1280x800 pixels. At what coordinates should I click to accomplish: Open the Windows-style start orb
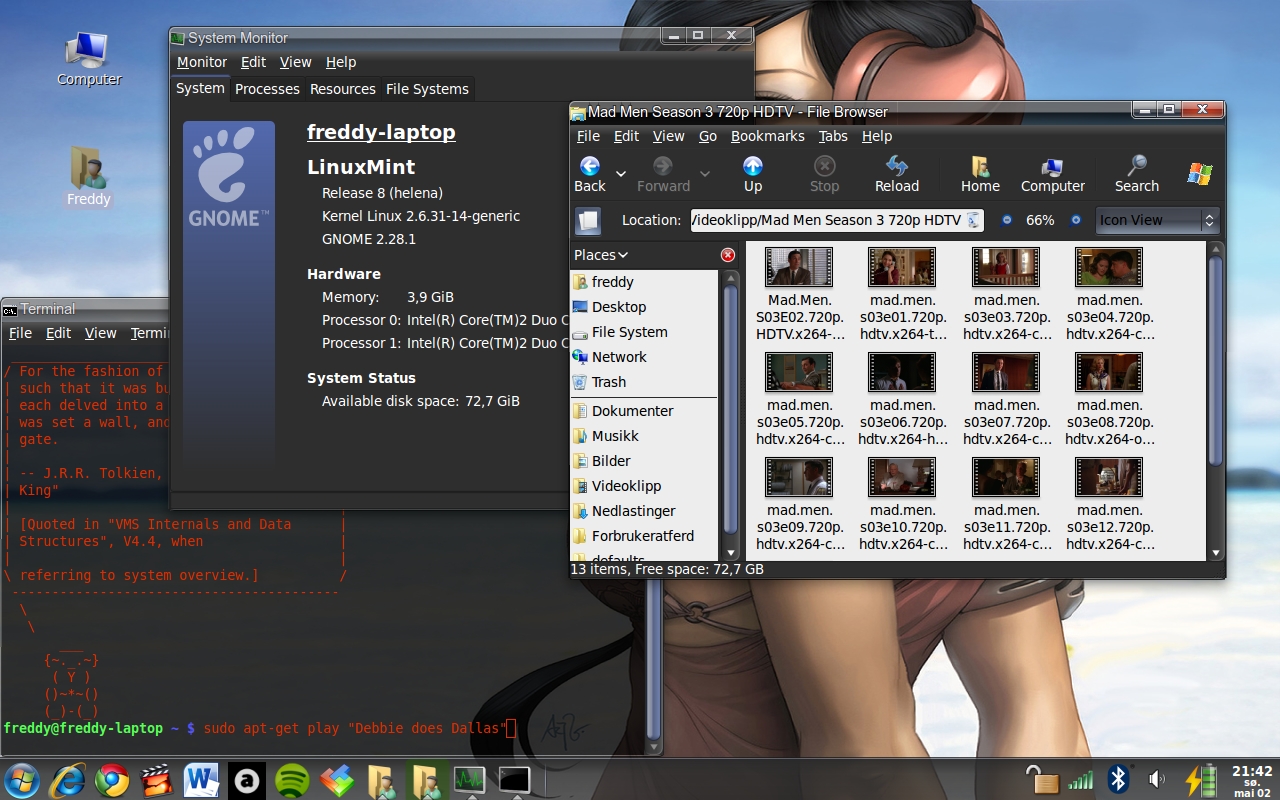coord(22,780)
